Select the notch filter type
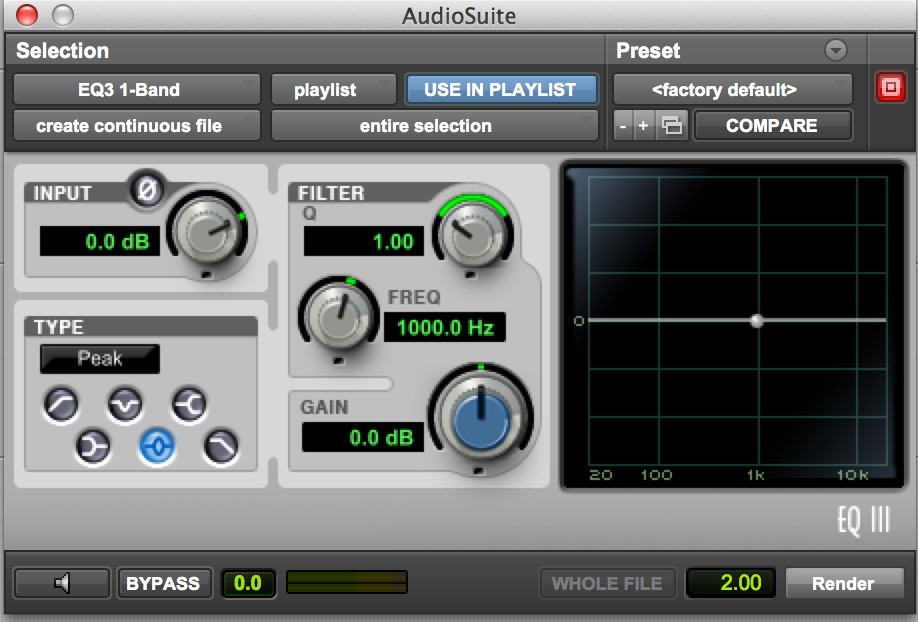Viewport: 918px width, 622px height. [x=126, y=405]
